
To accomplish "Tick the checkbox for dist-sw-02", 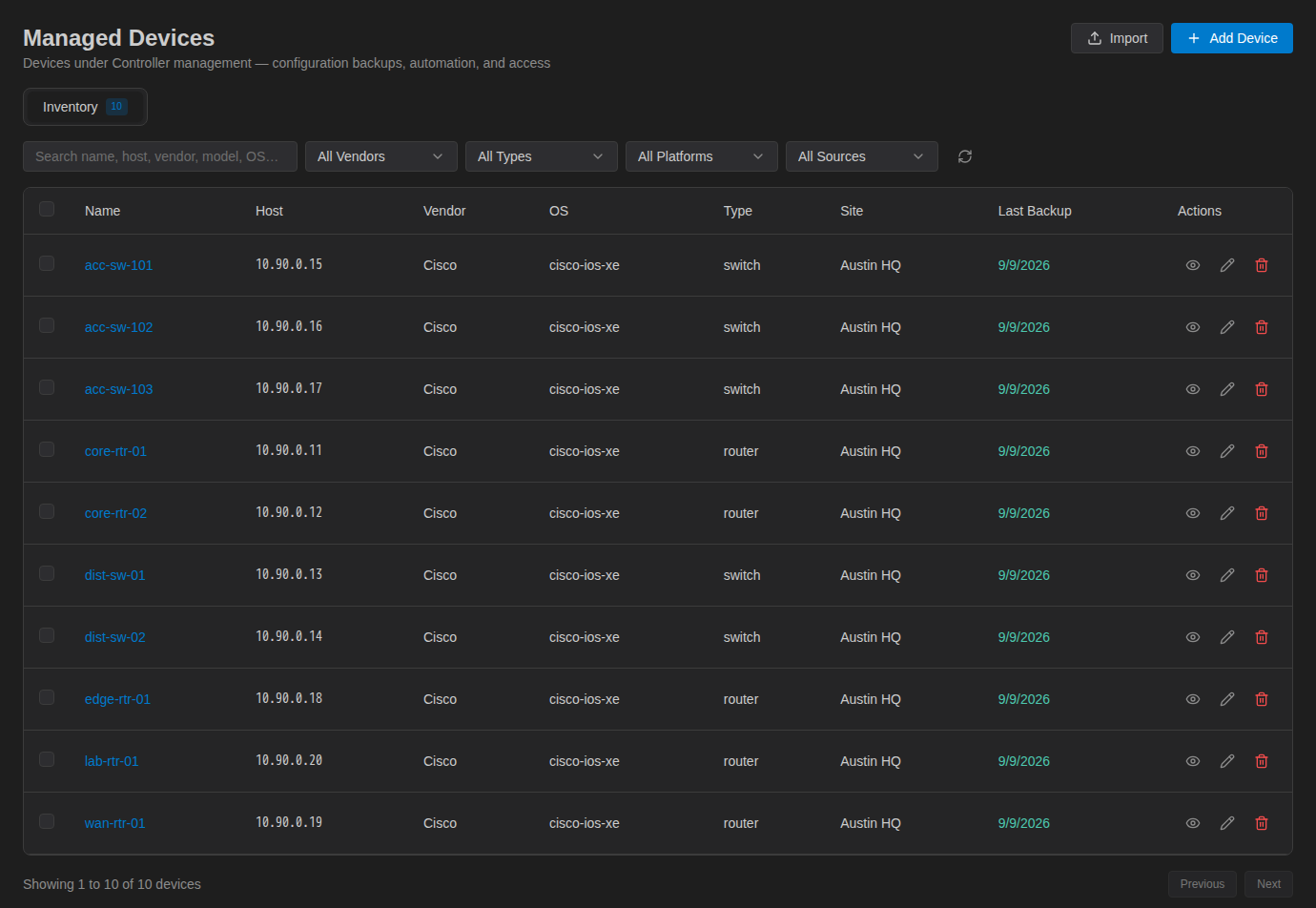I will (x=47, y=635).
